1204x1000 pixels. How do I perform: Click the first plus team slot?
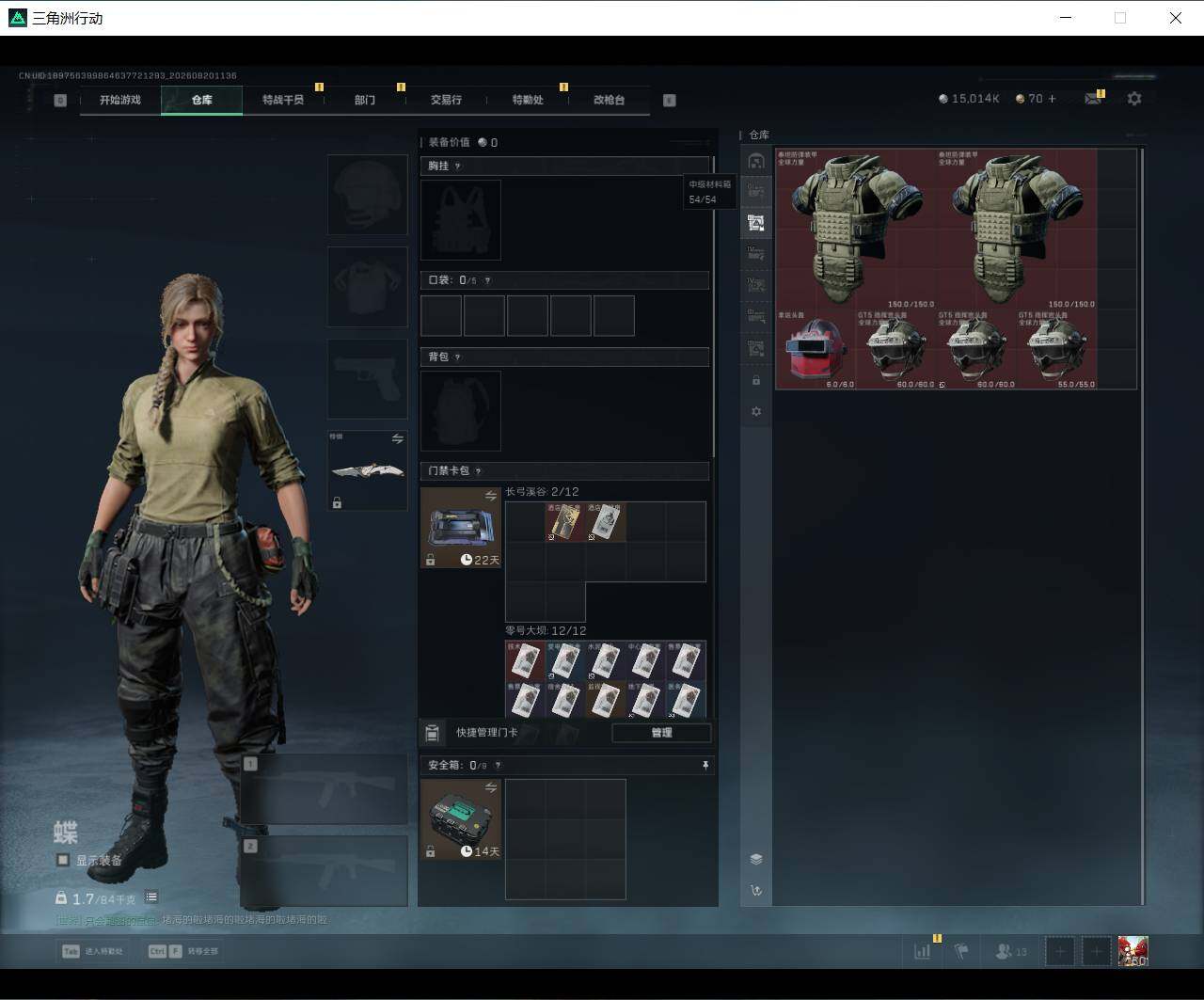point(1060,951)
